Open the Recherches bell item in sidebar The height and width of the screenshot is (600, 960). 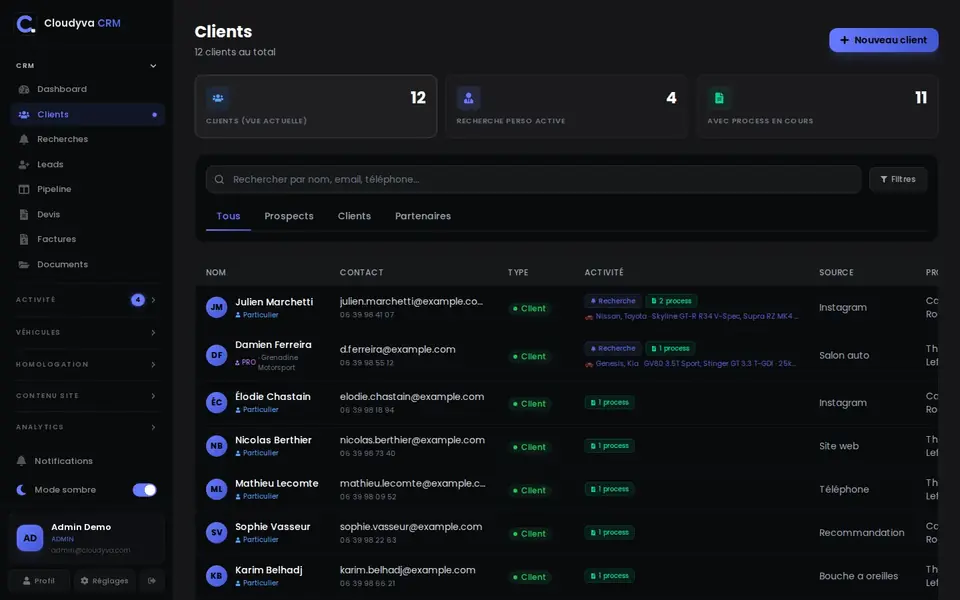tap(88, 139)
